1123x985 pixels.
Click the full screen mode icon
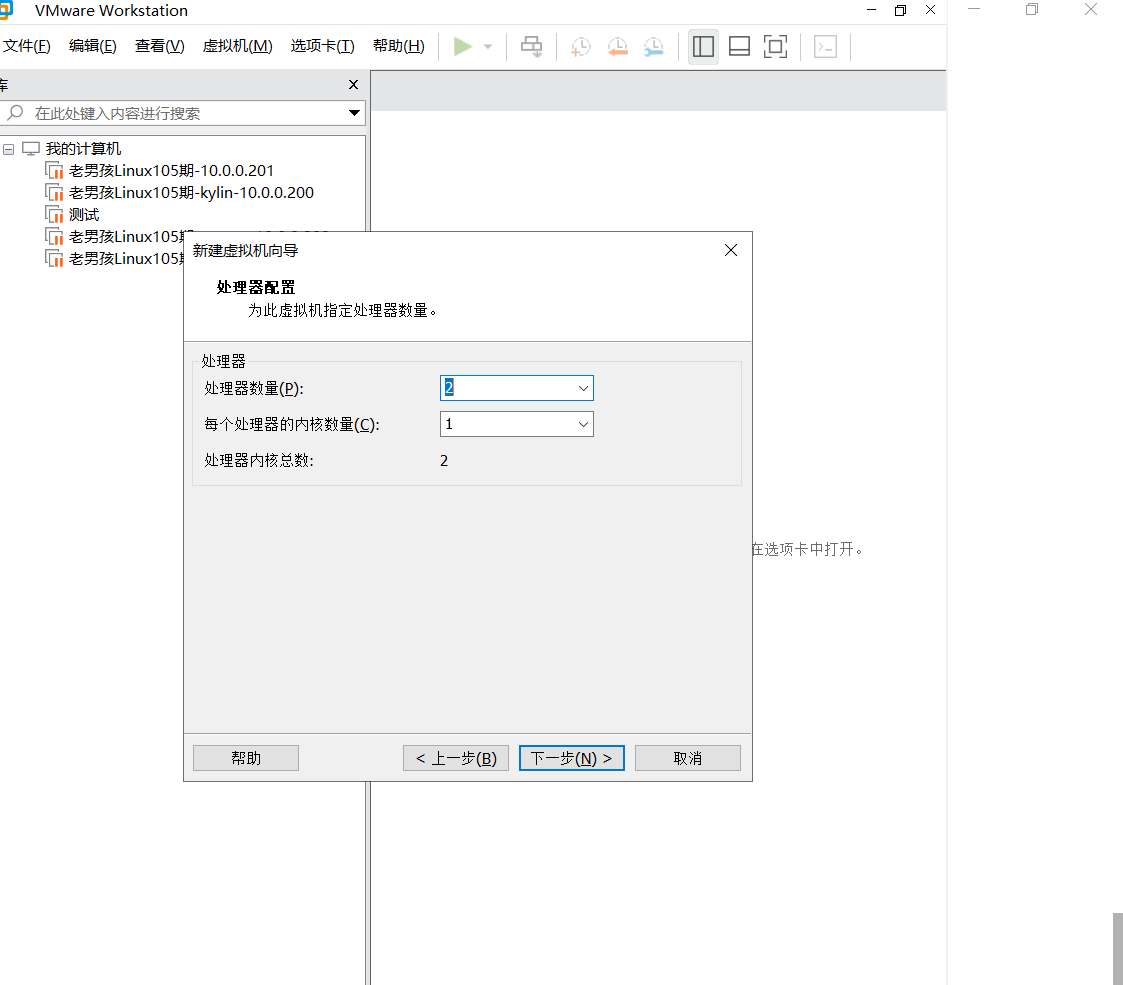775,47
